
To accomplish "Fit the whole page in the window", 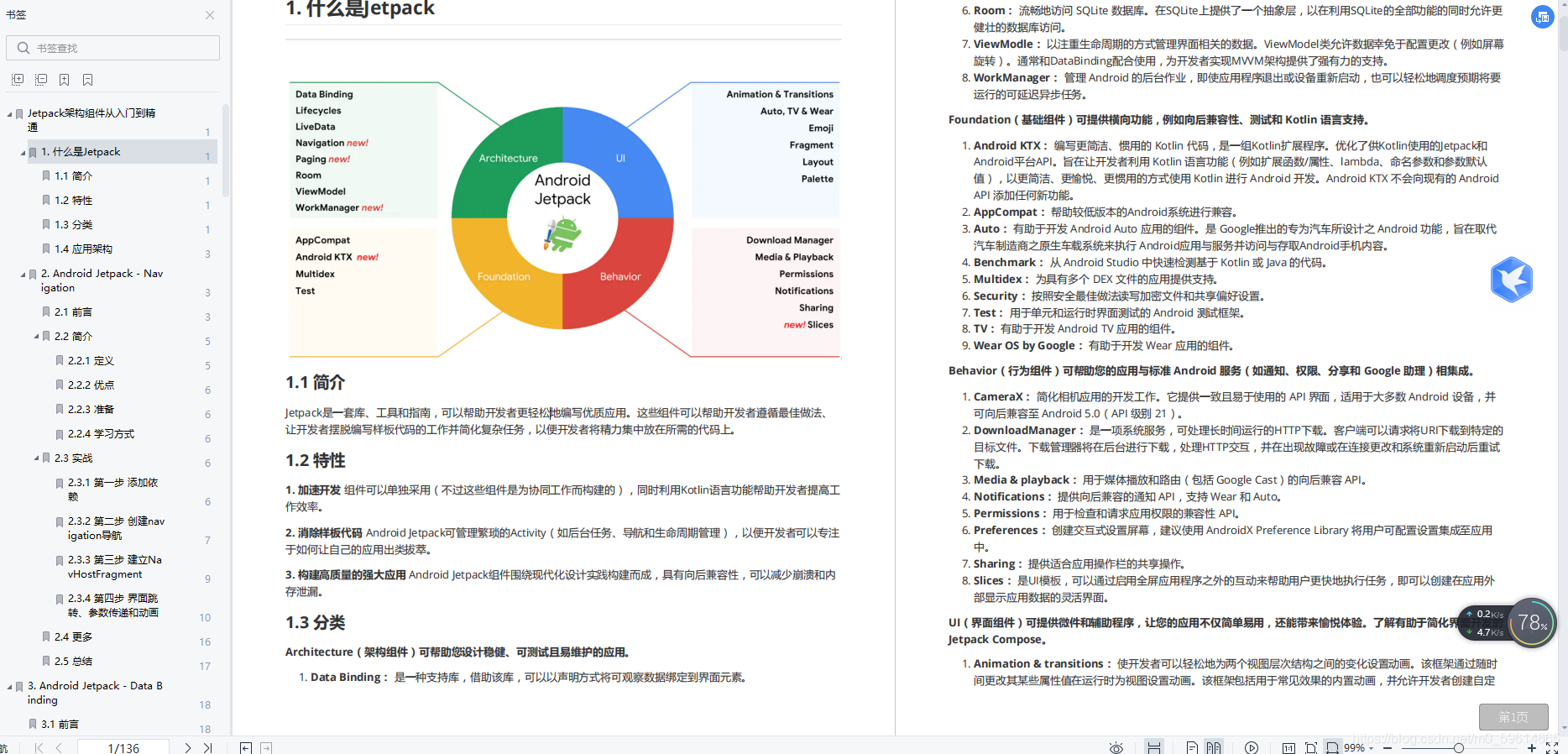I will [x=1310, y=747].
